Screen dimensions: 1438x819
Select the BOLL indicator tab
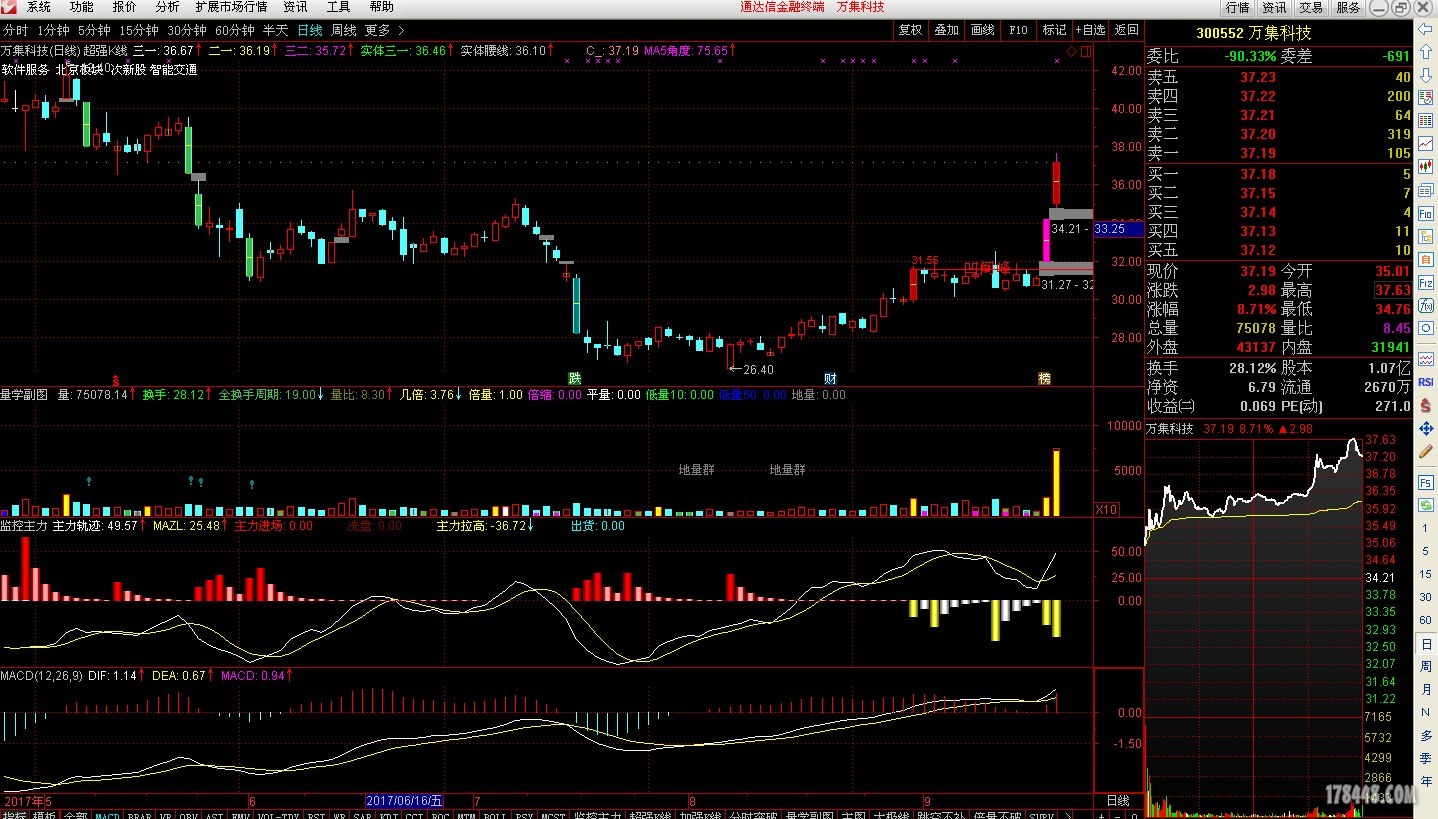click(x=493, y=814)
